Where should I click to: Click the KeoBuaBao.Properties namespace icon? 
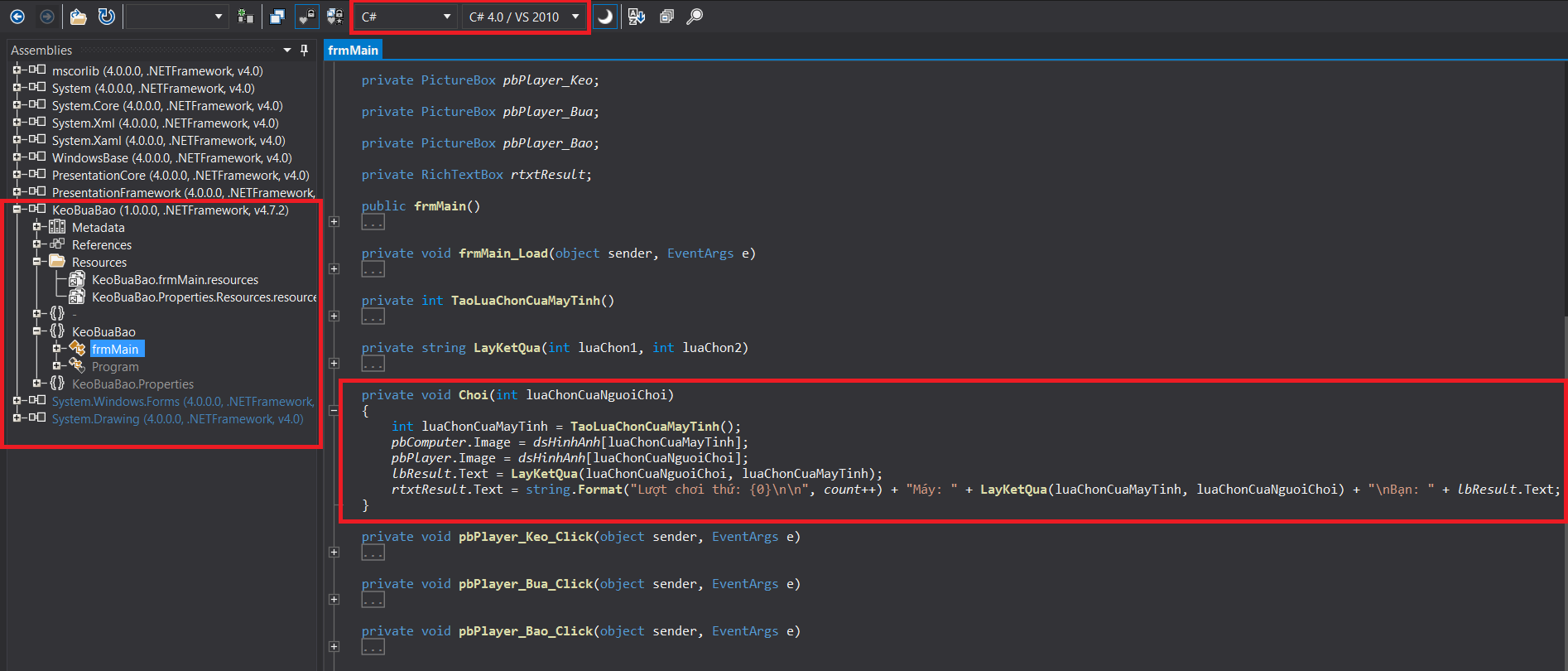tap(57, 384)
